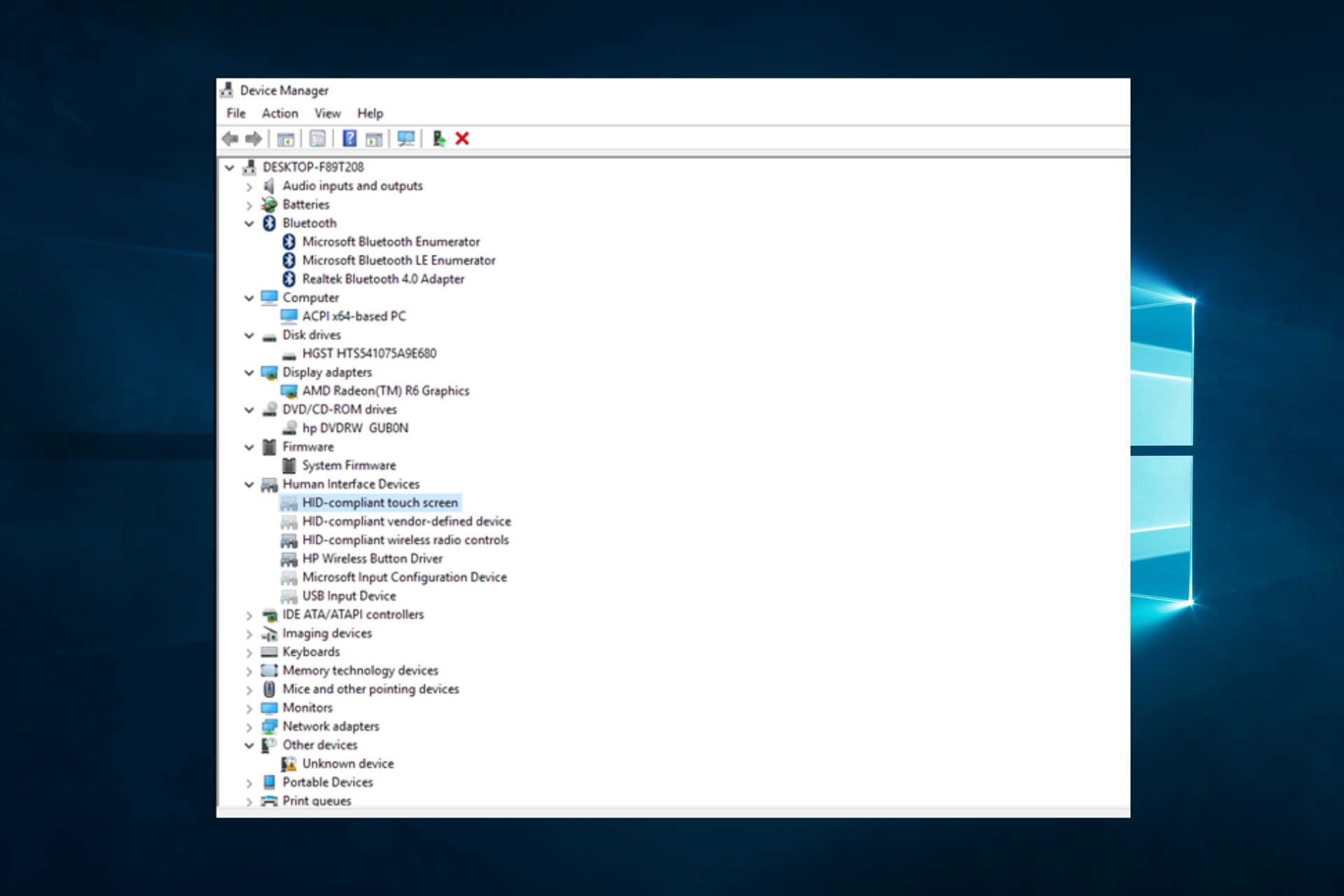This screenshot has width=1344, height=896.
Task: Expand the Audio inputs and outputs node
Action: point(248,186)
